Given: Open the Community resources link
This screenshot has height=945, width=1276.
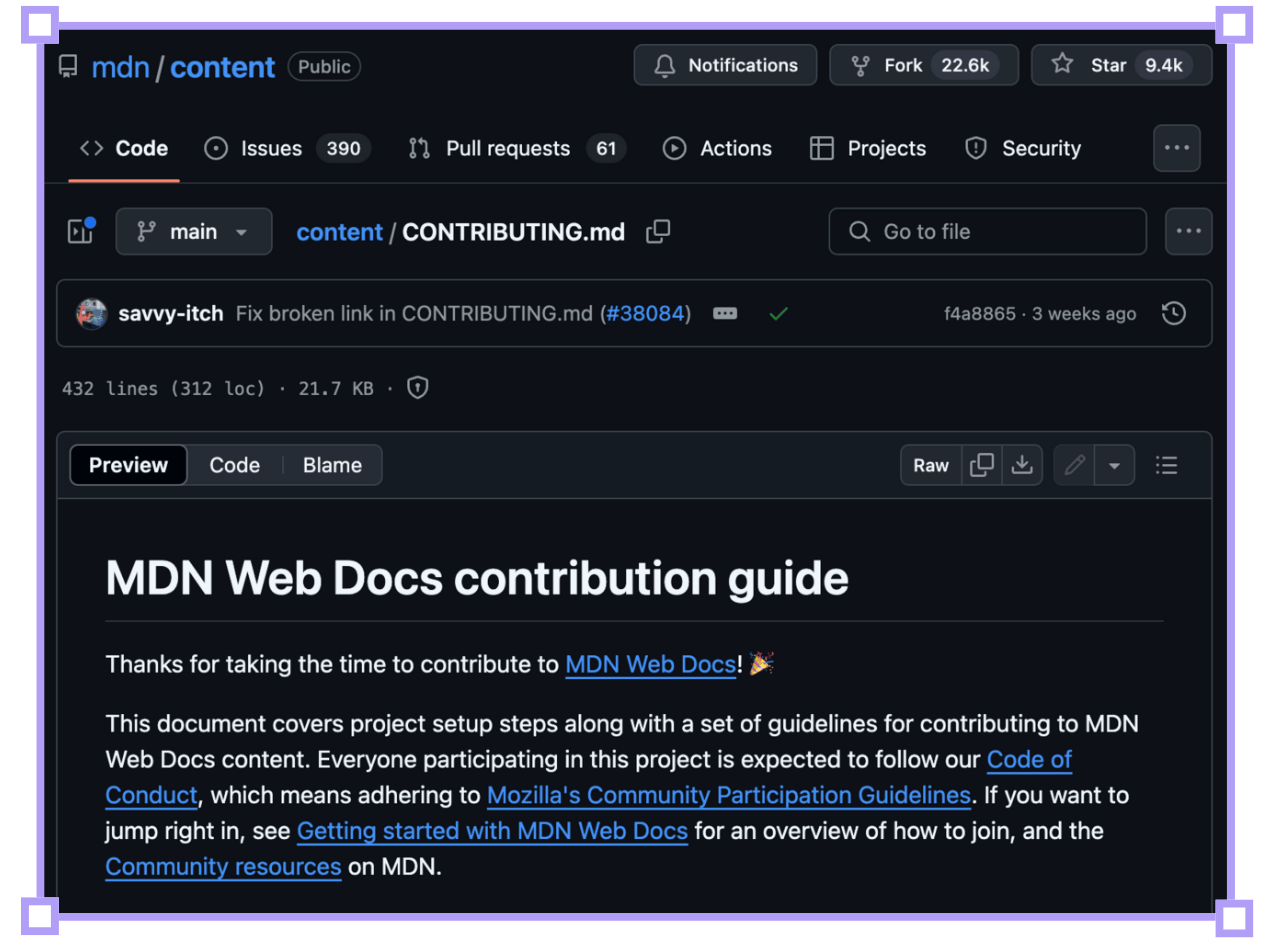Looking at the screenshot, I should click(x=223, y=866).
